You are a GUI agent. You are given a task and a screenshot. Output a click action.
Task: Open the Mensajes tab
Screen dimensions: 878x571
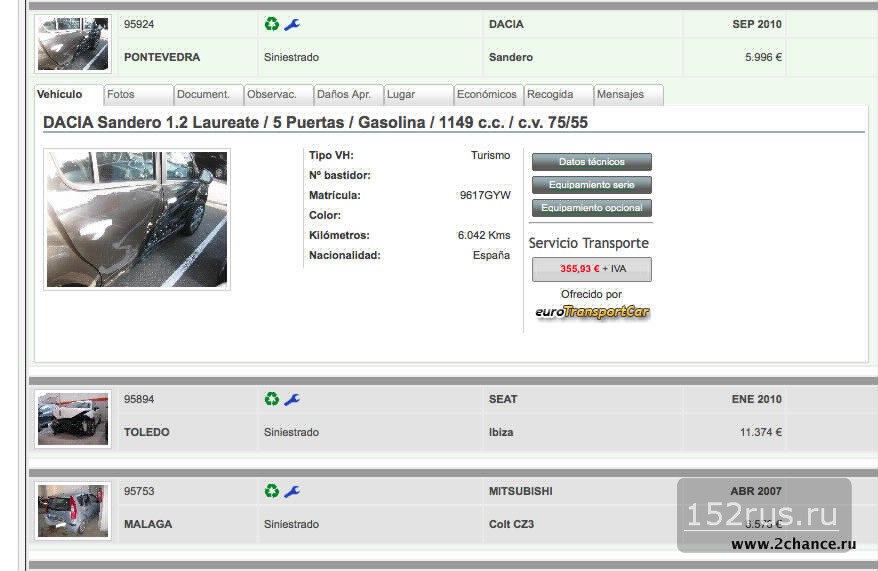627,95
